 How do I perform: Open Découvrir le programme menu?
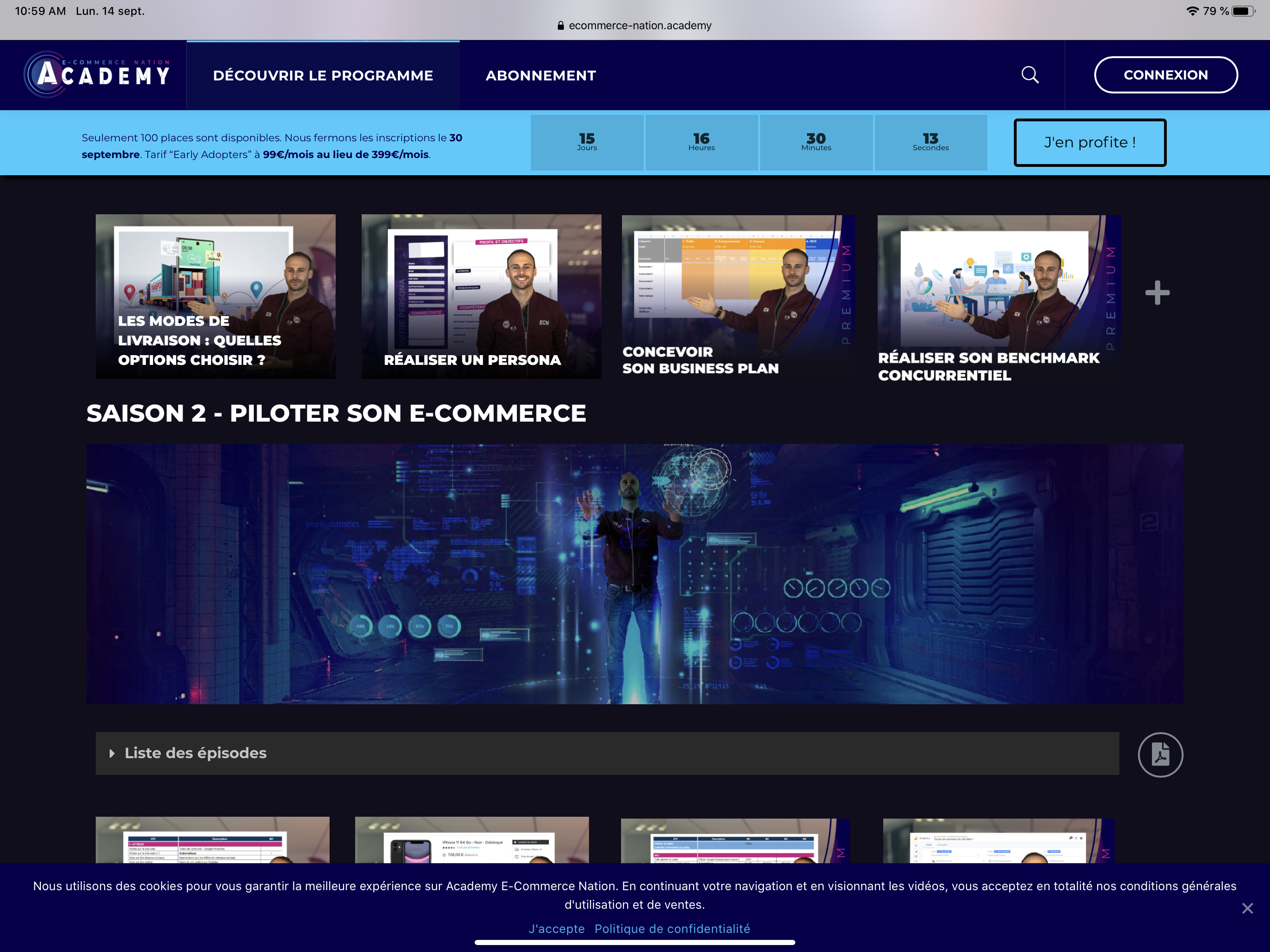[x=323, y=75]
